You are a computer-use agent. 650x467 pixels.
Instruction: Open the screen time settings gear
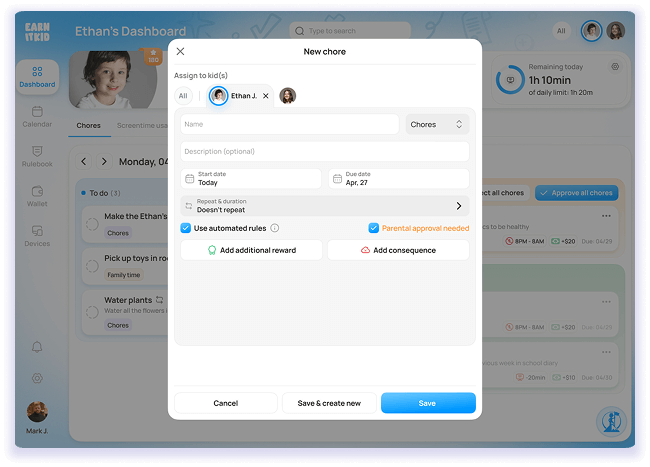pyautogui.click(x=615, y=67)
